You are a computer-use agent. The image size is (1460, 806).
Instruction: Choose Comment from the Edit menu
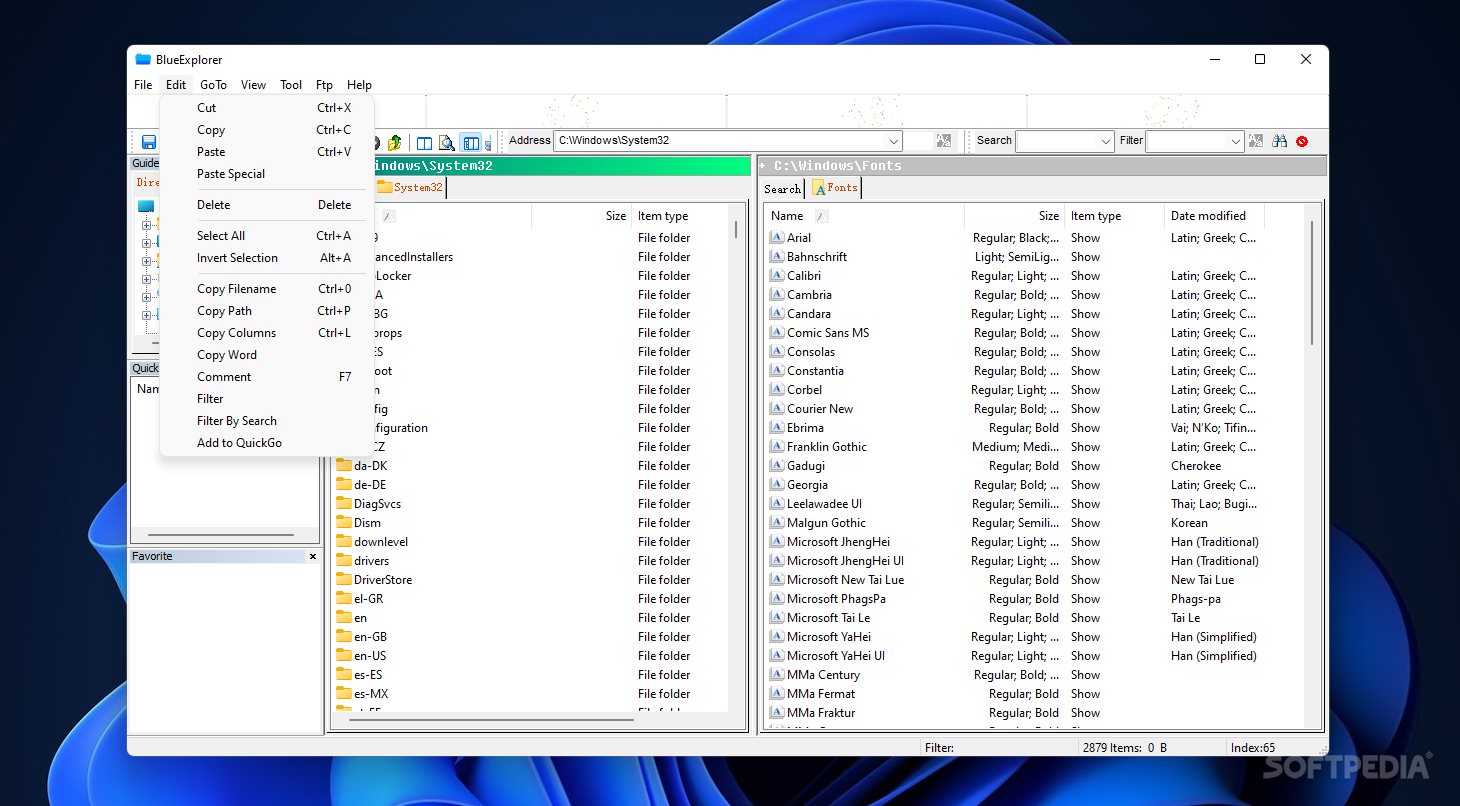point(267,377)
